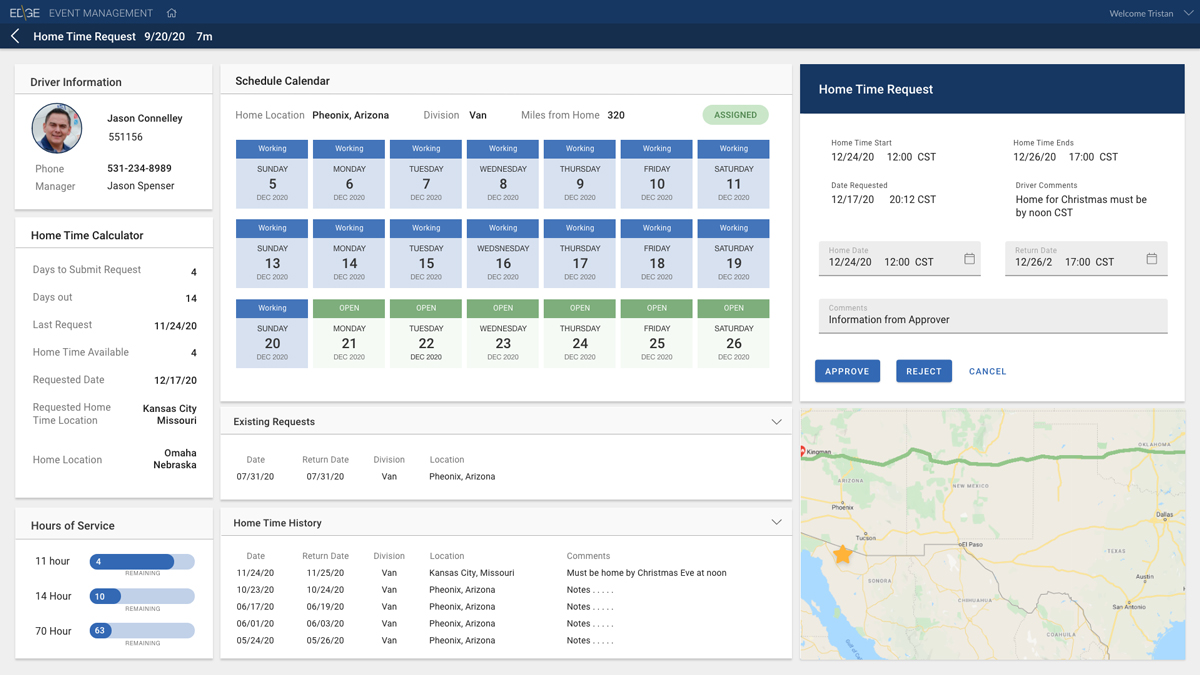The image size is (1200, 675).
Task: Click the home icon in top bar
Action: point(171,13)
